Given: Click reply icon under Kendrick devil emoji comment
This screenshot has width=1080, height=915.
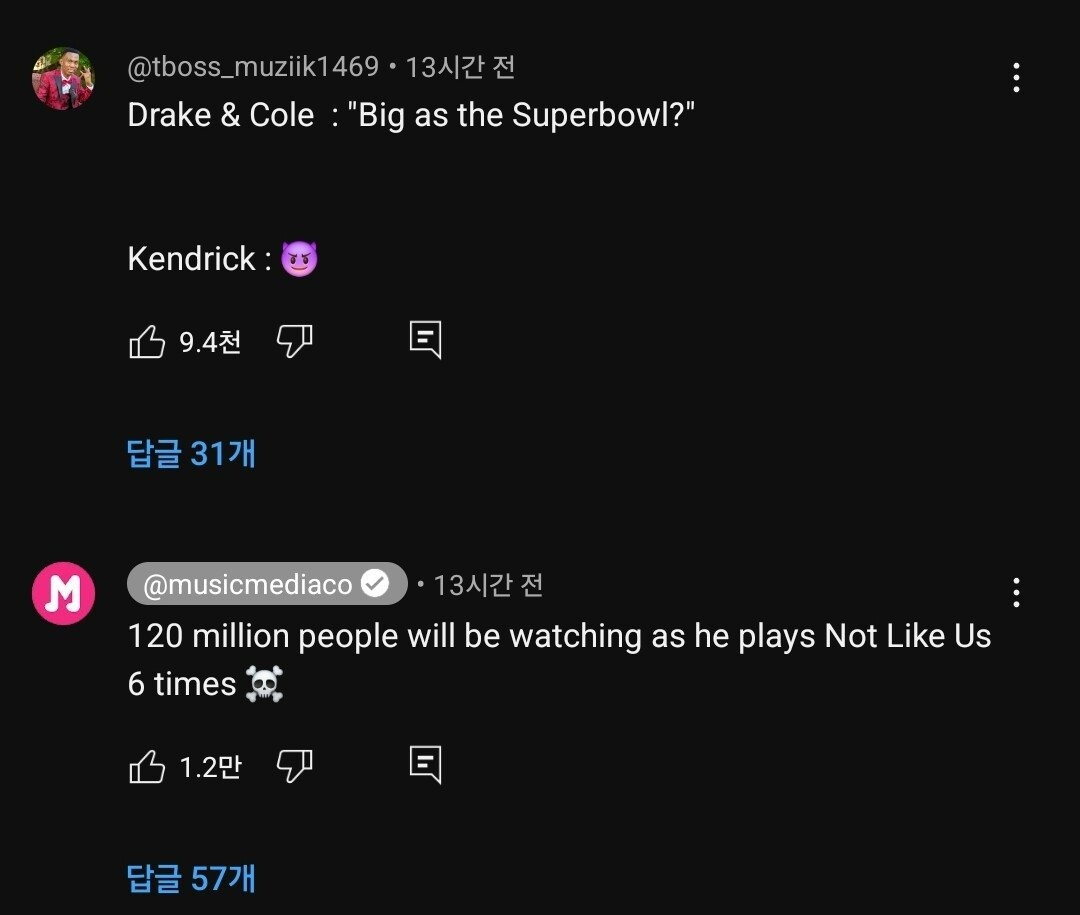Looking at the screenshot, I should 425,340.
